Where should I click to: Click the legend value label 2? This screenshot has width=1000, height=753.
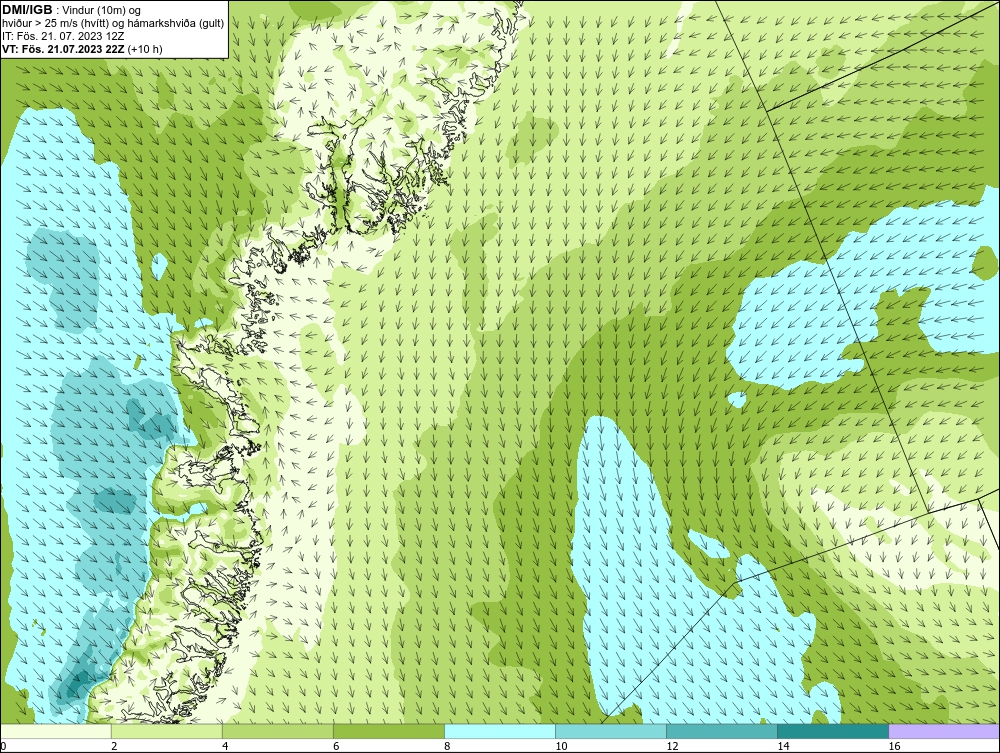pos(114,746)
